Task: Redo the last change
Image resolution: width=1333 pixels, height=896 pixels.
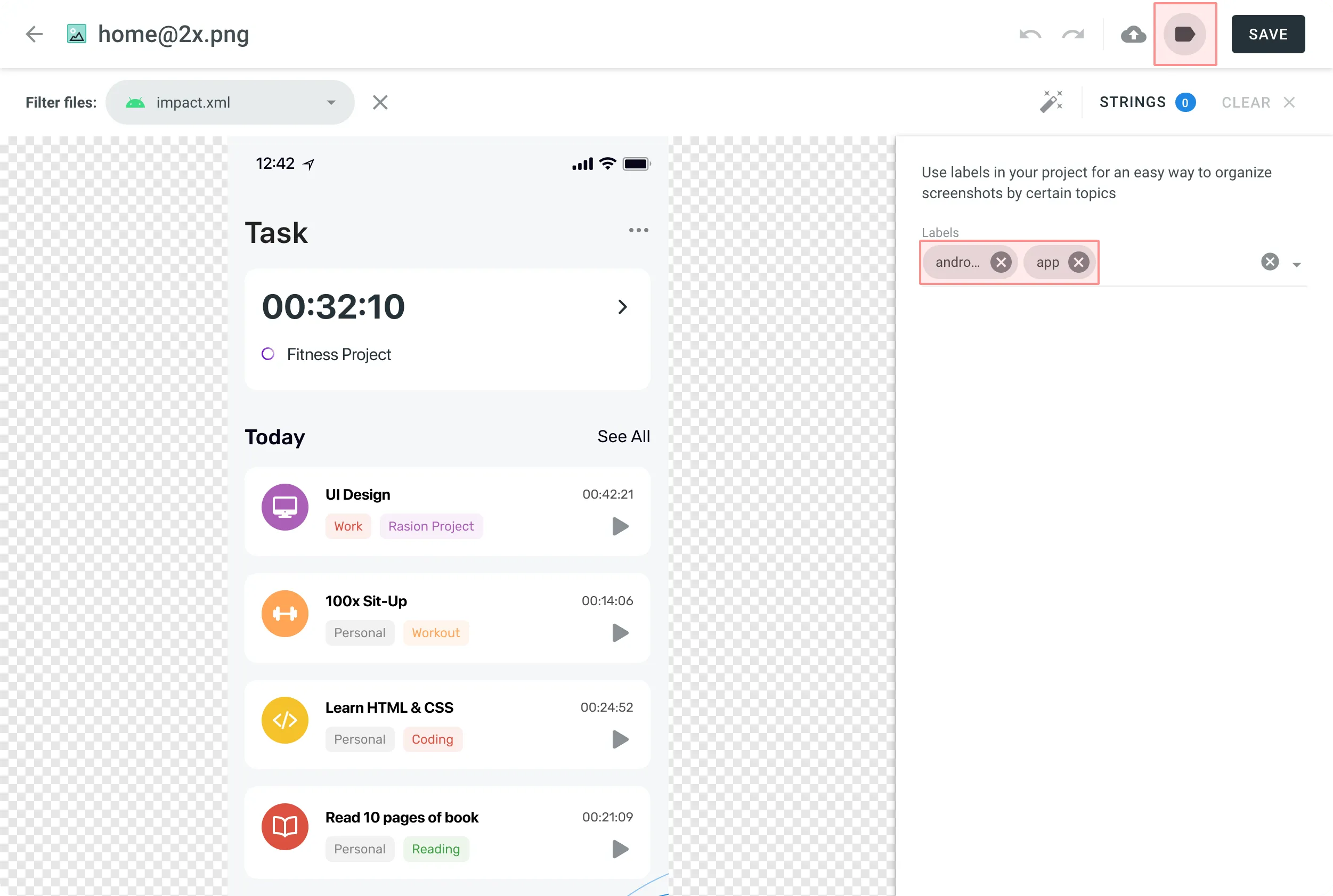Action: coord(1073,34)
